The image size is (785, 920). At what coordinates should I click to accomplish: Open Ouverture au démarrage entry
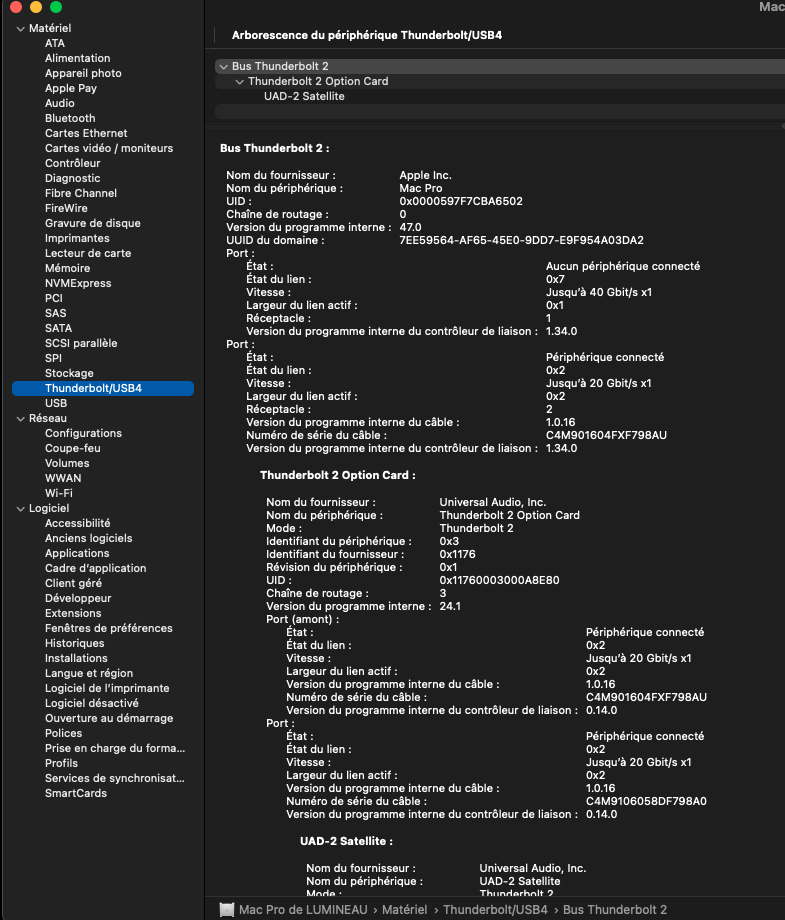point(109,718)
